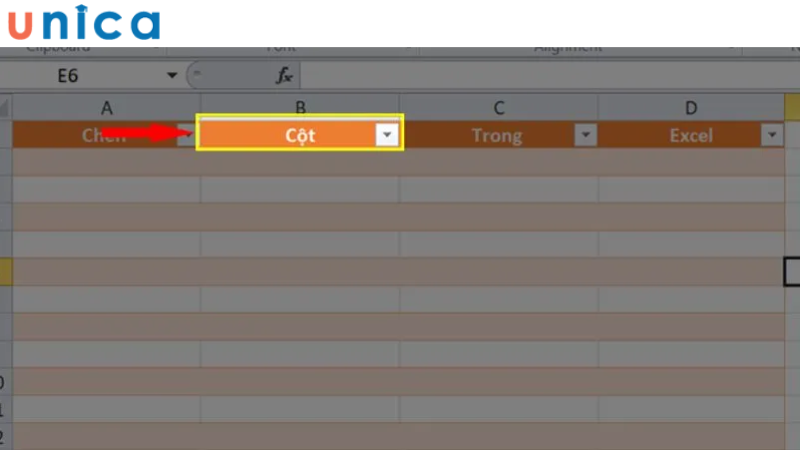The width and height of the screenshot is (800, 450).
Task: Click the Cột table header cell
Action: pyautogui.click(x=290, y=136)
